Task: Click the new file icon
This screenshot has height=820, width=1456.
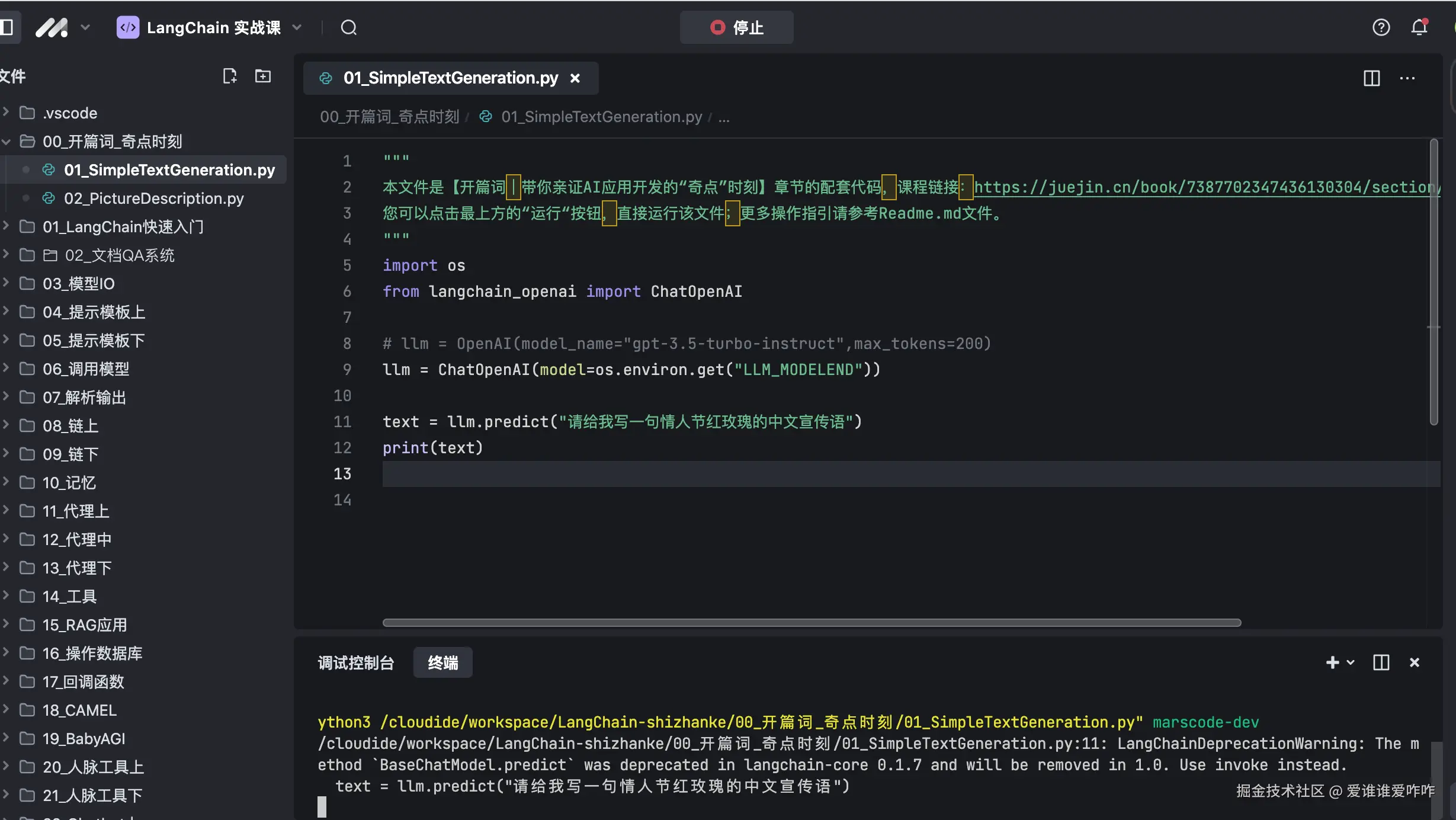Action: 229,76
